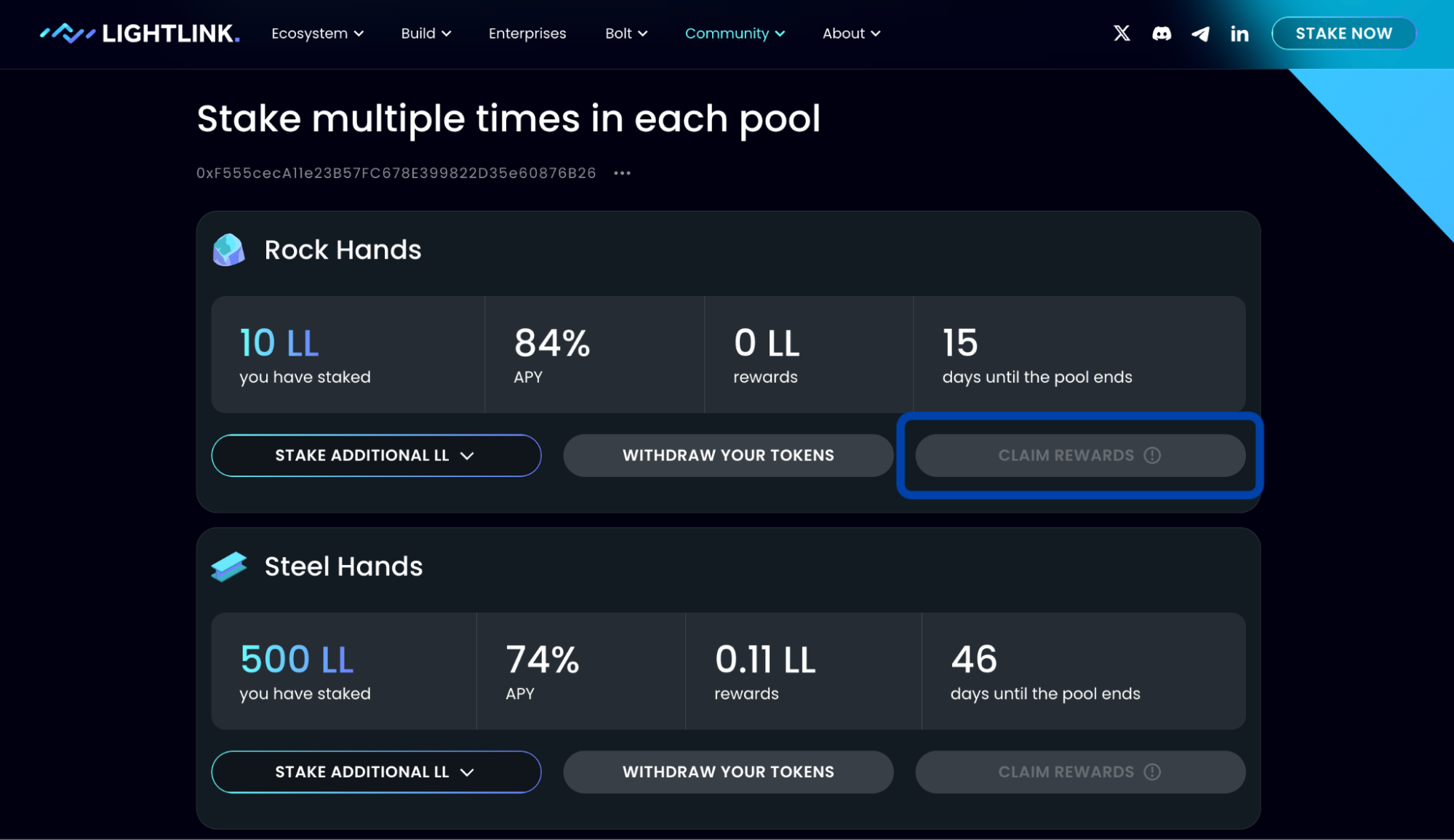This screenshot has height=840, width=1454.
Task: Click the Steel Hands bar icon
Action: 228,567
